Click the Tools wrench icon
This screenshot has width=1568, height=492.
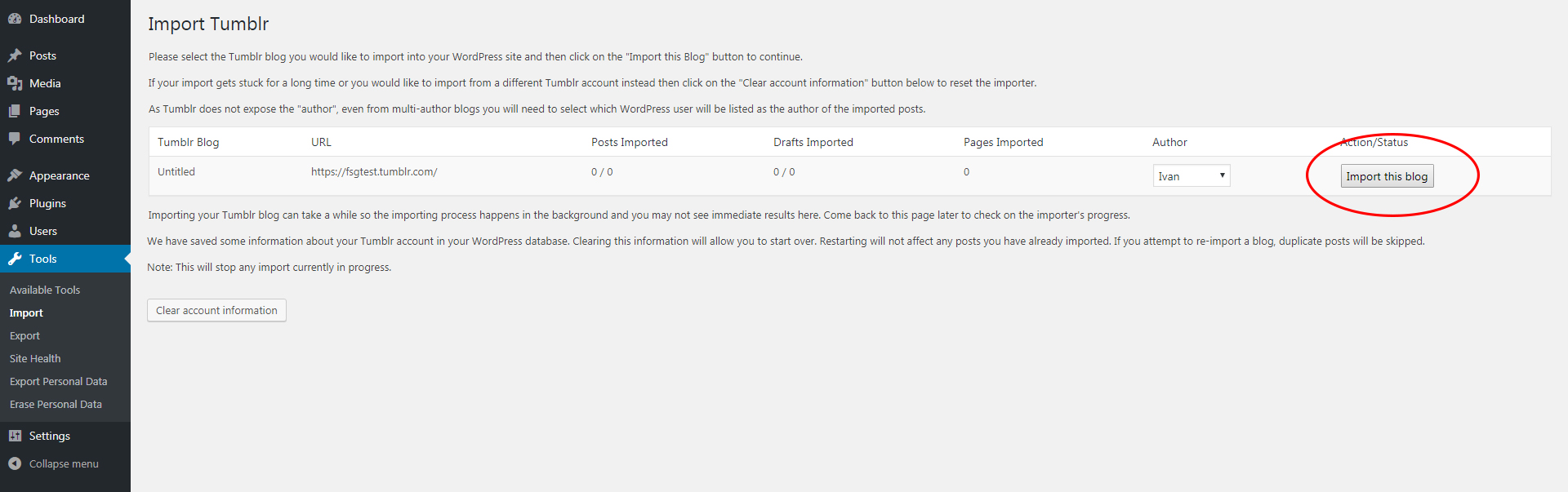16,258
